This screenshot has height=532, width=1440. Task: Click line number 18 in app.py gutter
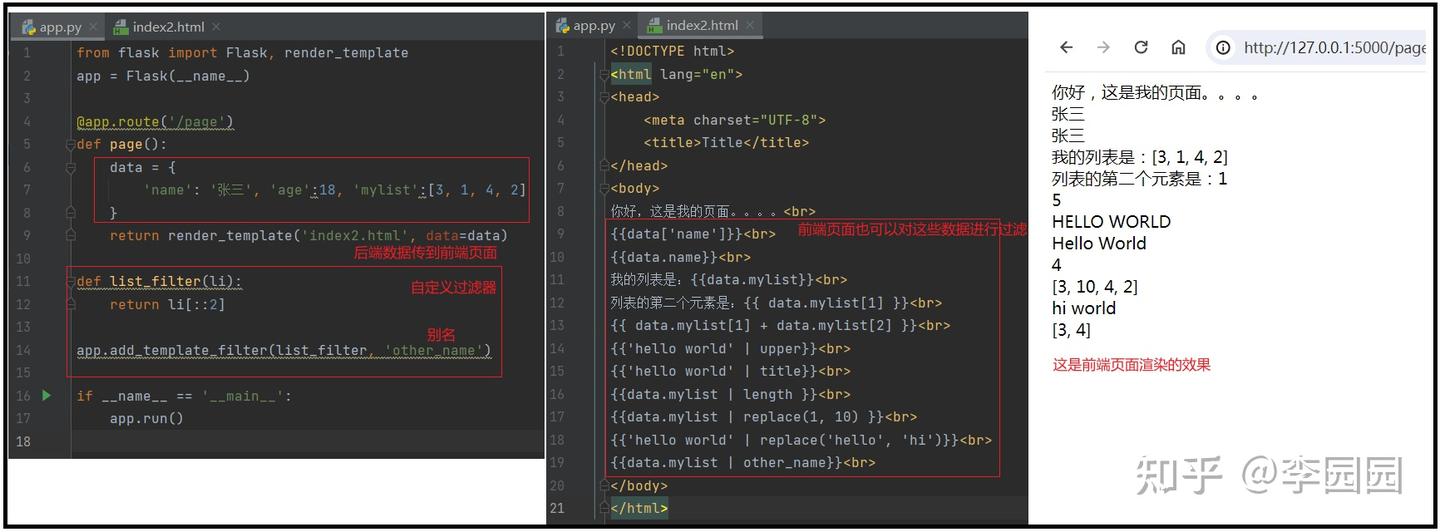pos(24,442)
